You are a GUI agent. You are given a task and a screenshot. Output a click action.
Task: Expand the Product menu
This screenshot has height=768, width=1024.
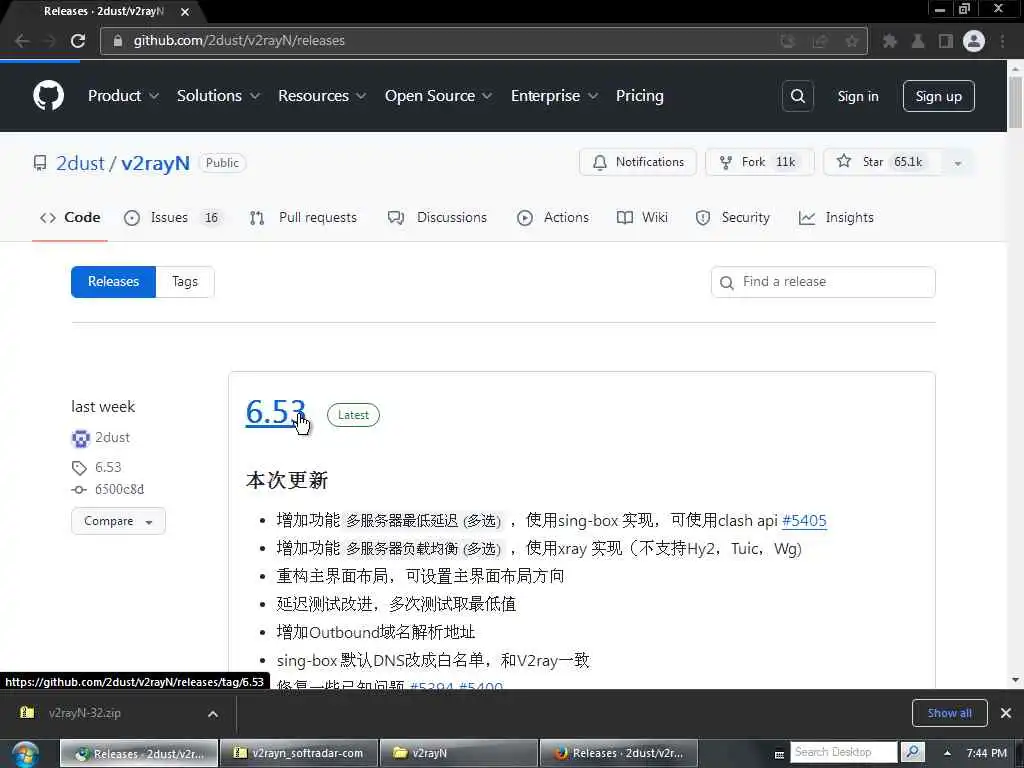tap(123, 96)
